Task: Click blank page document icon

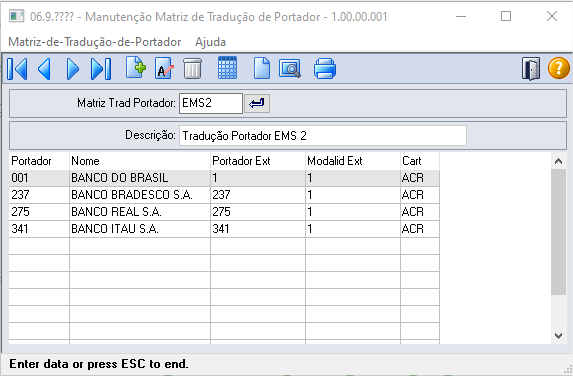Action: click(262, 68)
